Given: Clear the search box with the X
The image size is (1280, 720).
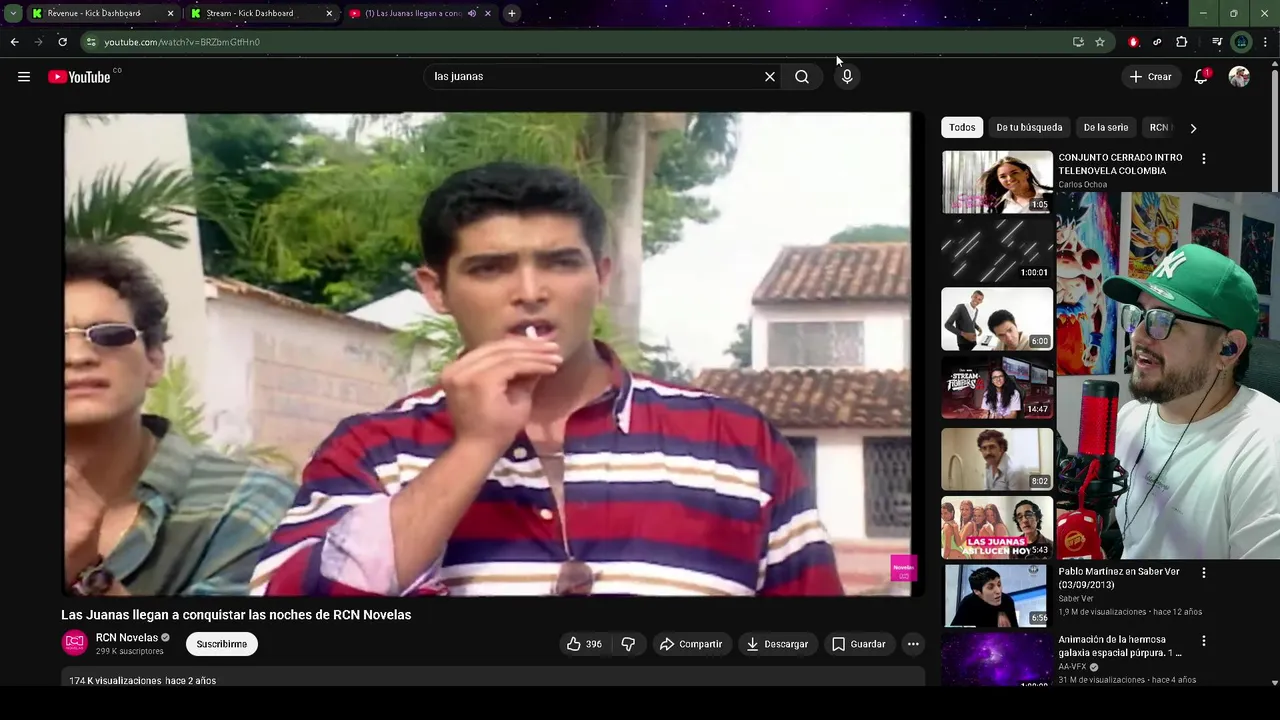Looking at the screenshot, I should pos(770,77).
